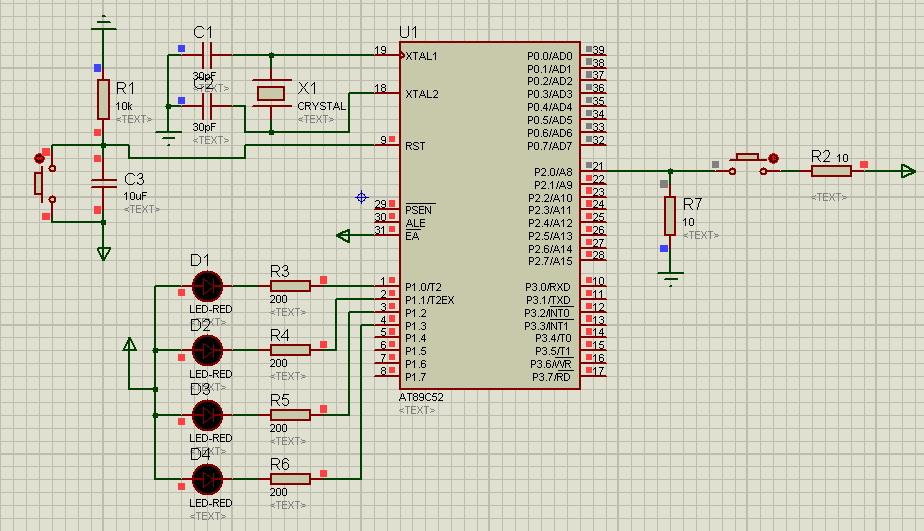Click the P3.7/RD pin label
The width and height of the screenshot is (924, 531).
(552, 377)
